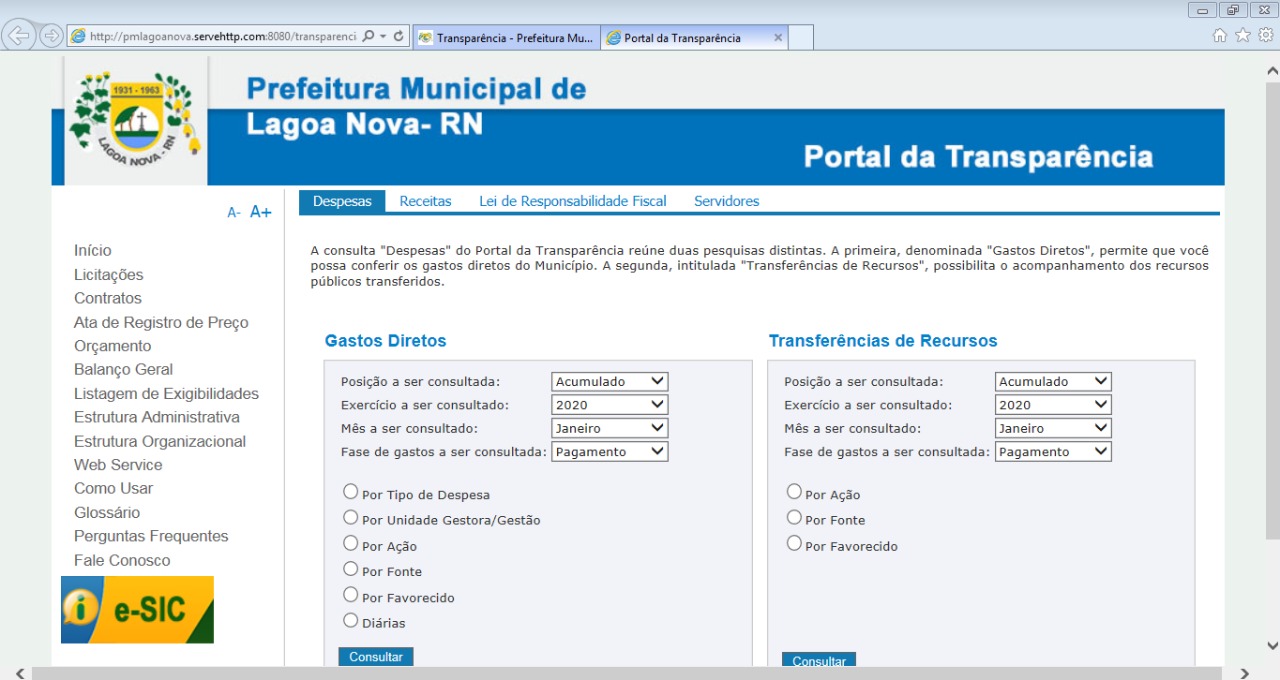Open Posição dropdown in Transferências de Recursos
The height and width of the screenshot is (680, 1280).
pyautogui.click(x=1053, y=381)
